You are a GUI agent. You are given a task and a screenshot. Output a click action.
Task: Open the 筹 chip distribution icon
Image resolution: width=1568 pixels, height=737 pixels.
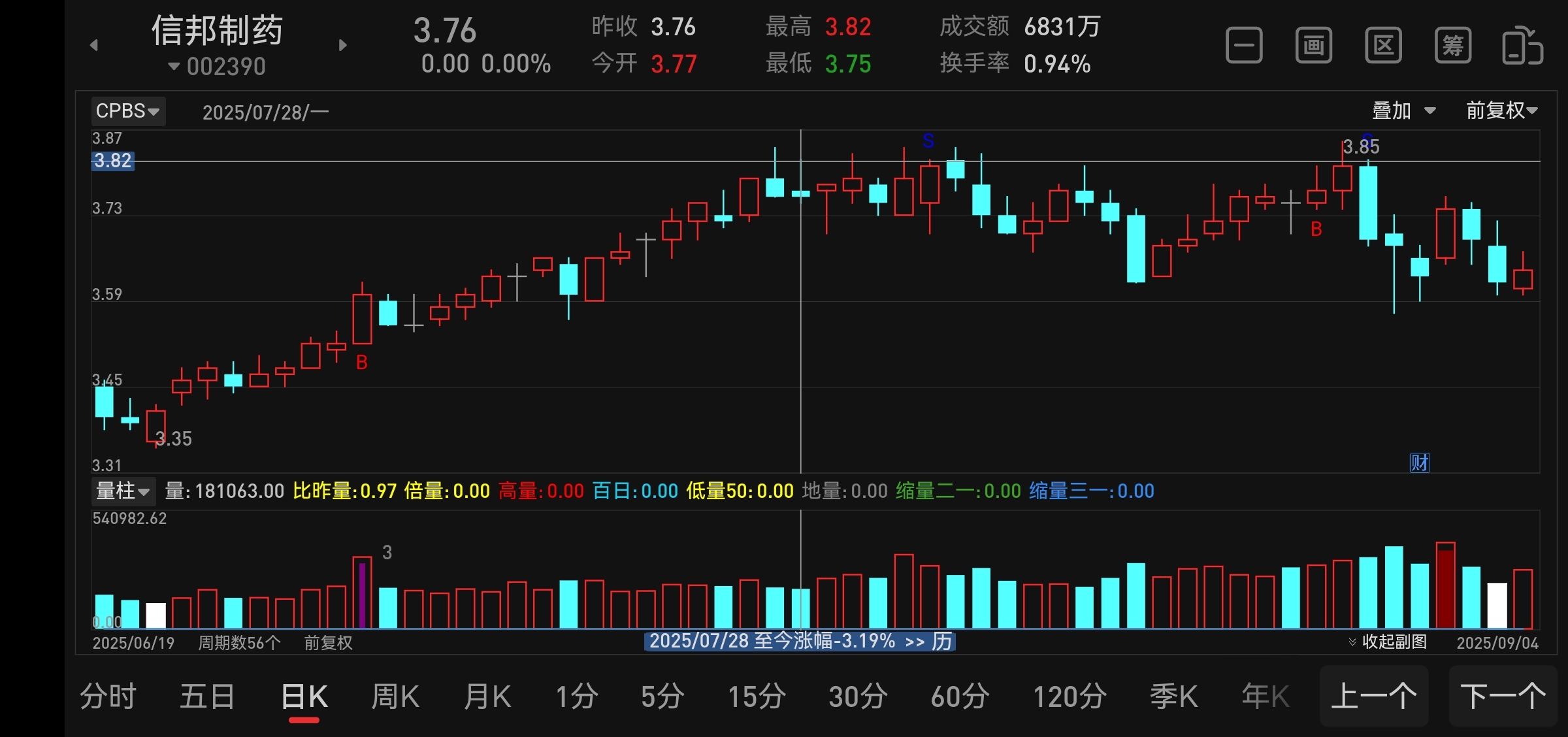pyautogui.click(x=1453, y=45)
